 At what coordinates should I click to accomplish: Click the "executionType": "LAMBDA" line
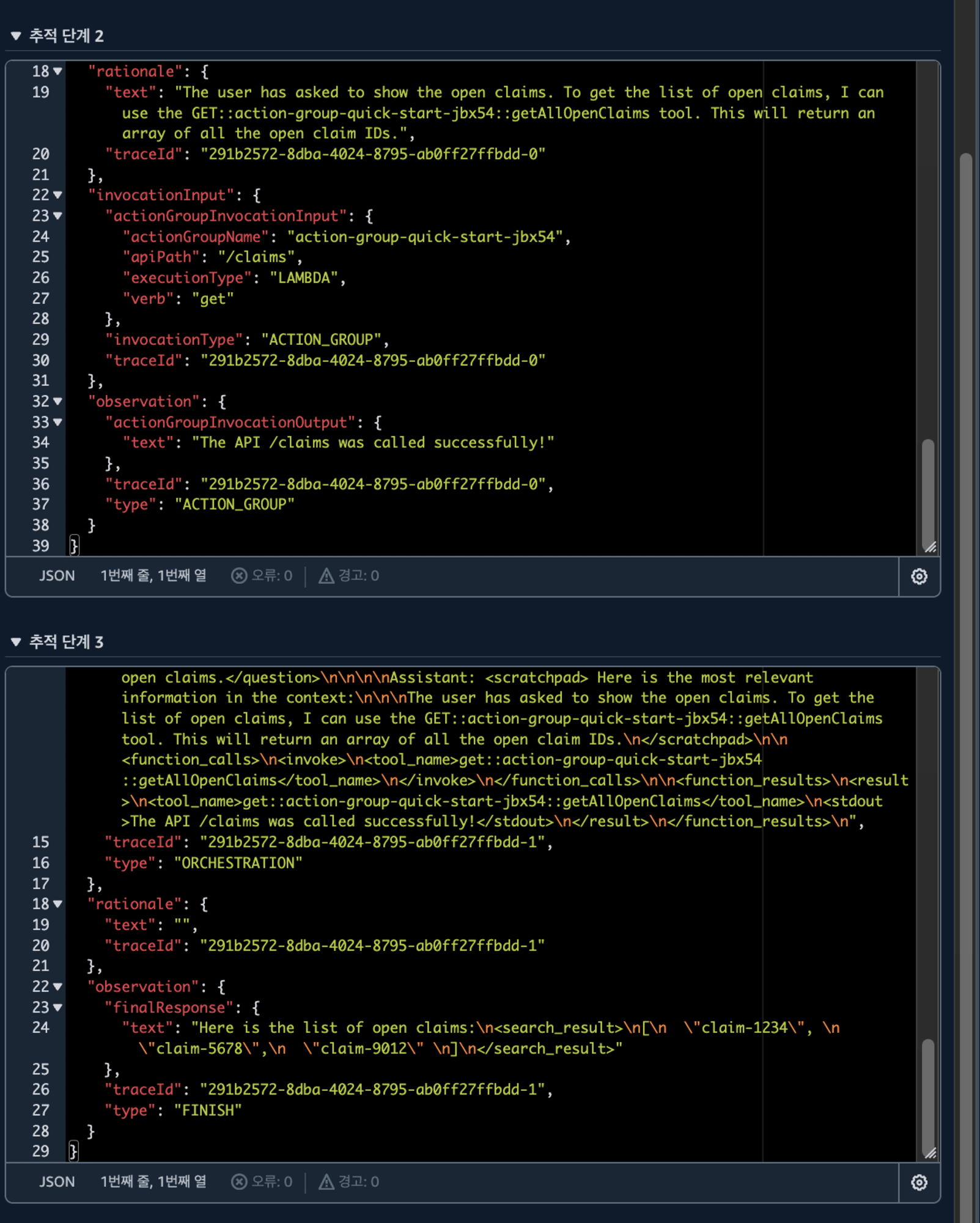[234, 278]
